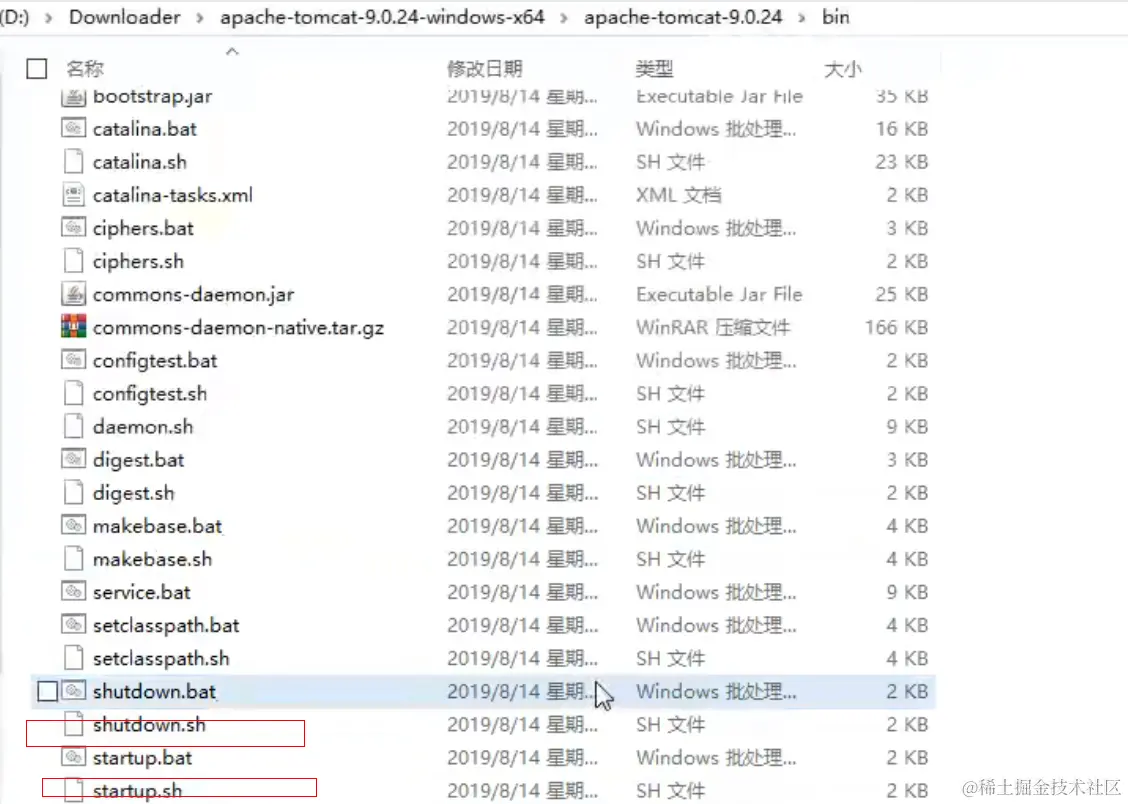
Task: Click the catalina-tasks.xml document icon
Action: pos(73,194)
